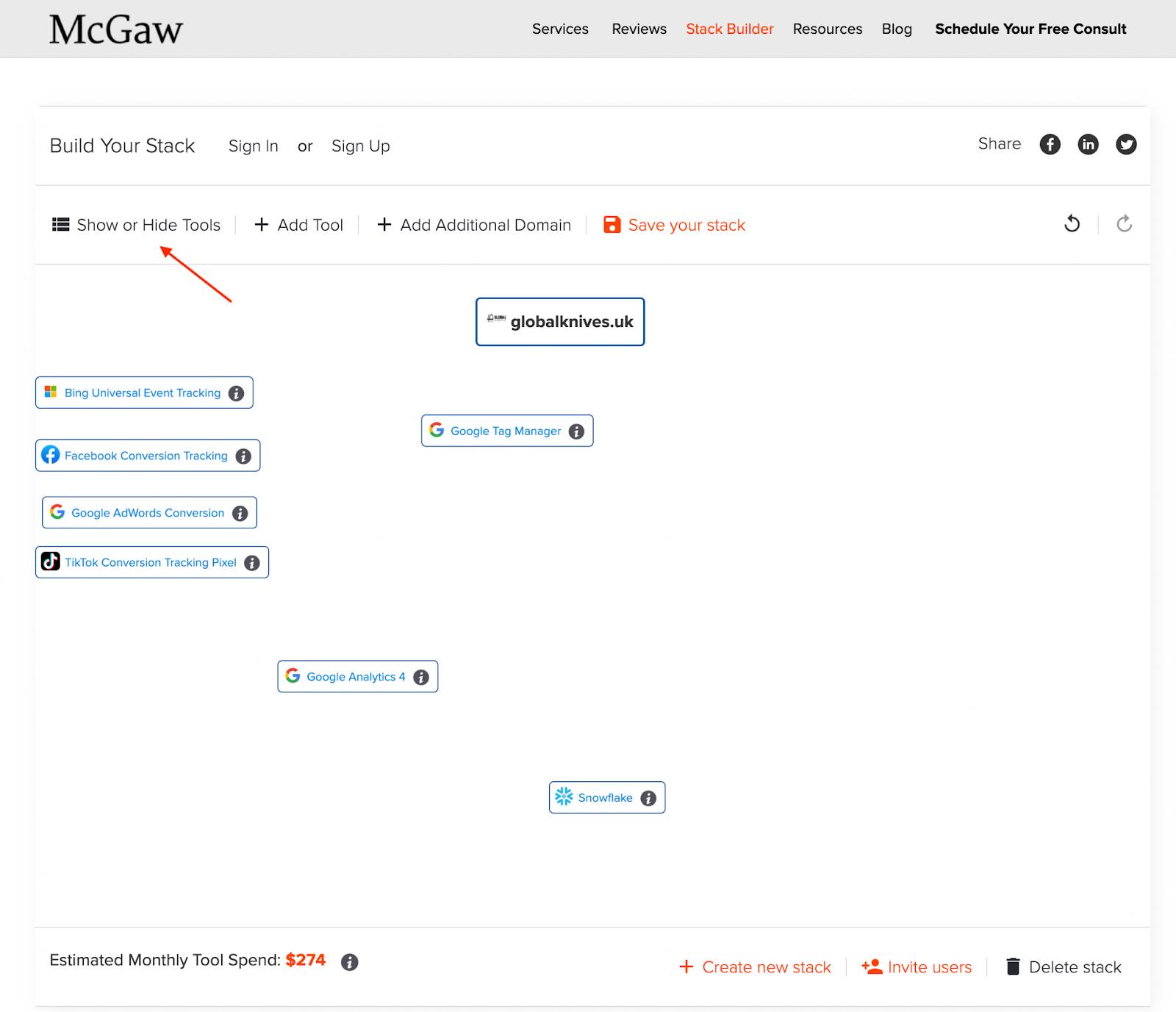Open the Stack Builder nav item
1176x1012 pixels.
[729, 29]
